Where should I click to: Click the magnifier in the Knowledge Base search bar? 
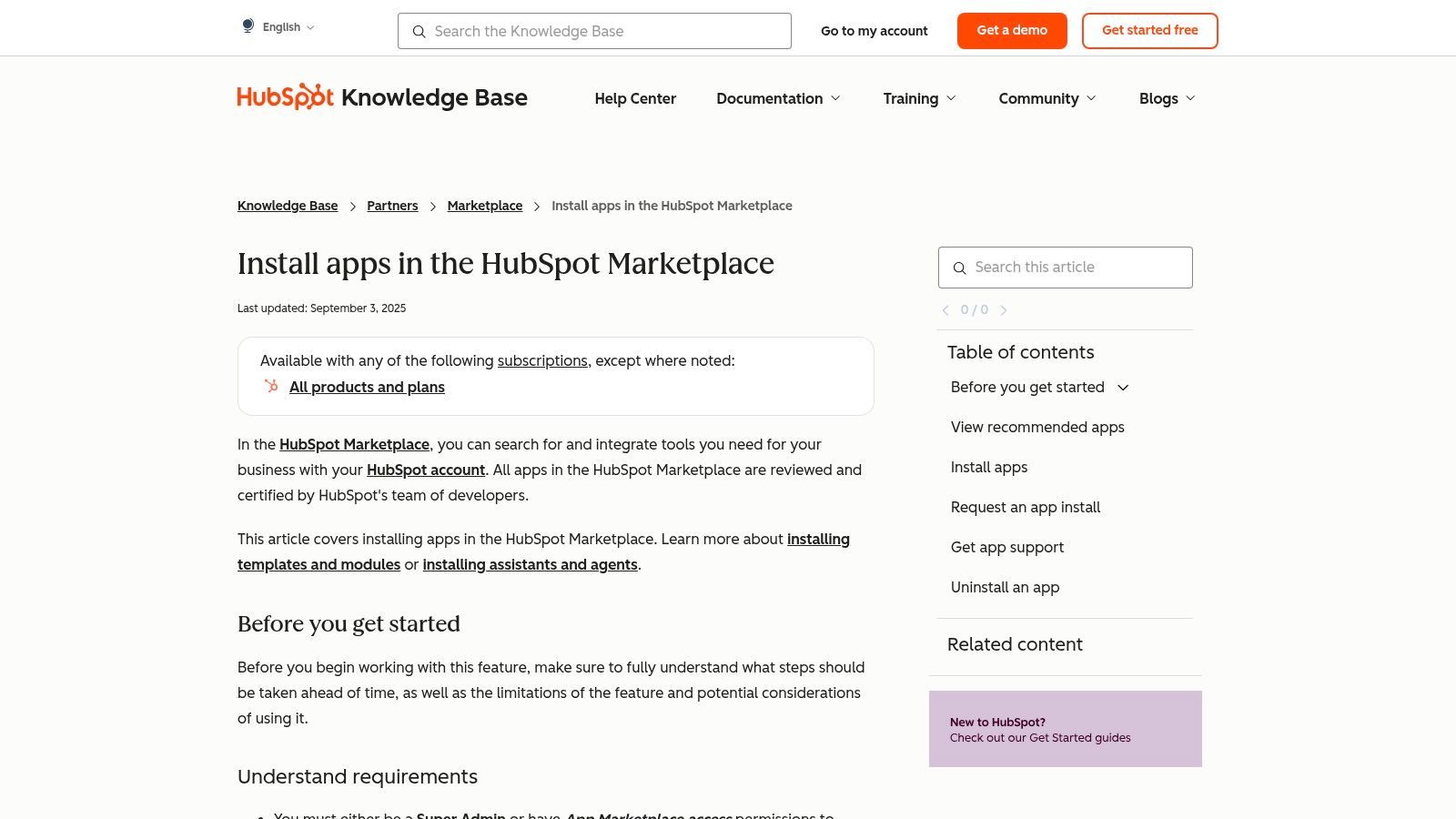coord(420,32)
